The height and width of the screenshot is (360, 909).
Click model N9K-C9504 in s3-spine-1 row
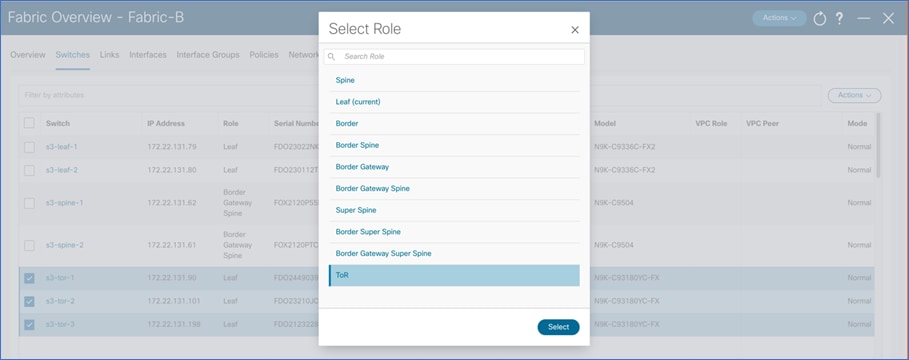click(x=615, y=203)
